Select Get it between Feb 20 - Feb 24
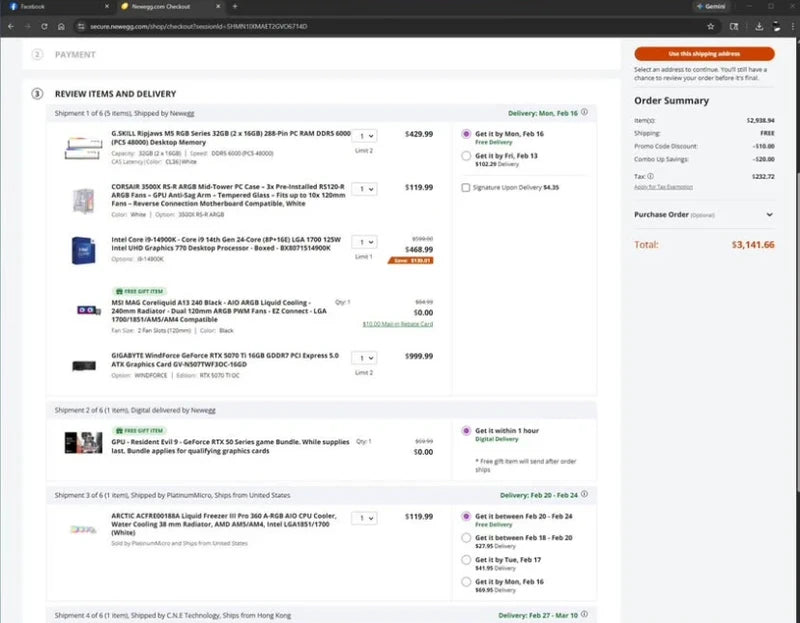 [x=466, y=516]
